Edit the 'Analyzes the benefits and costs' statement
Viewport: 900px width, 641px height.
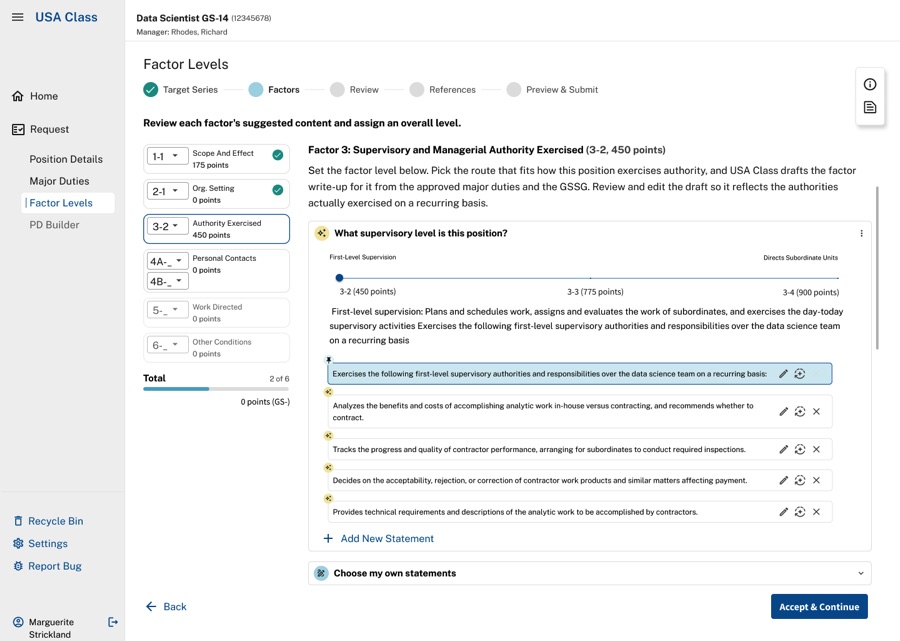coord(783,411)
